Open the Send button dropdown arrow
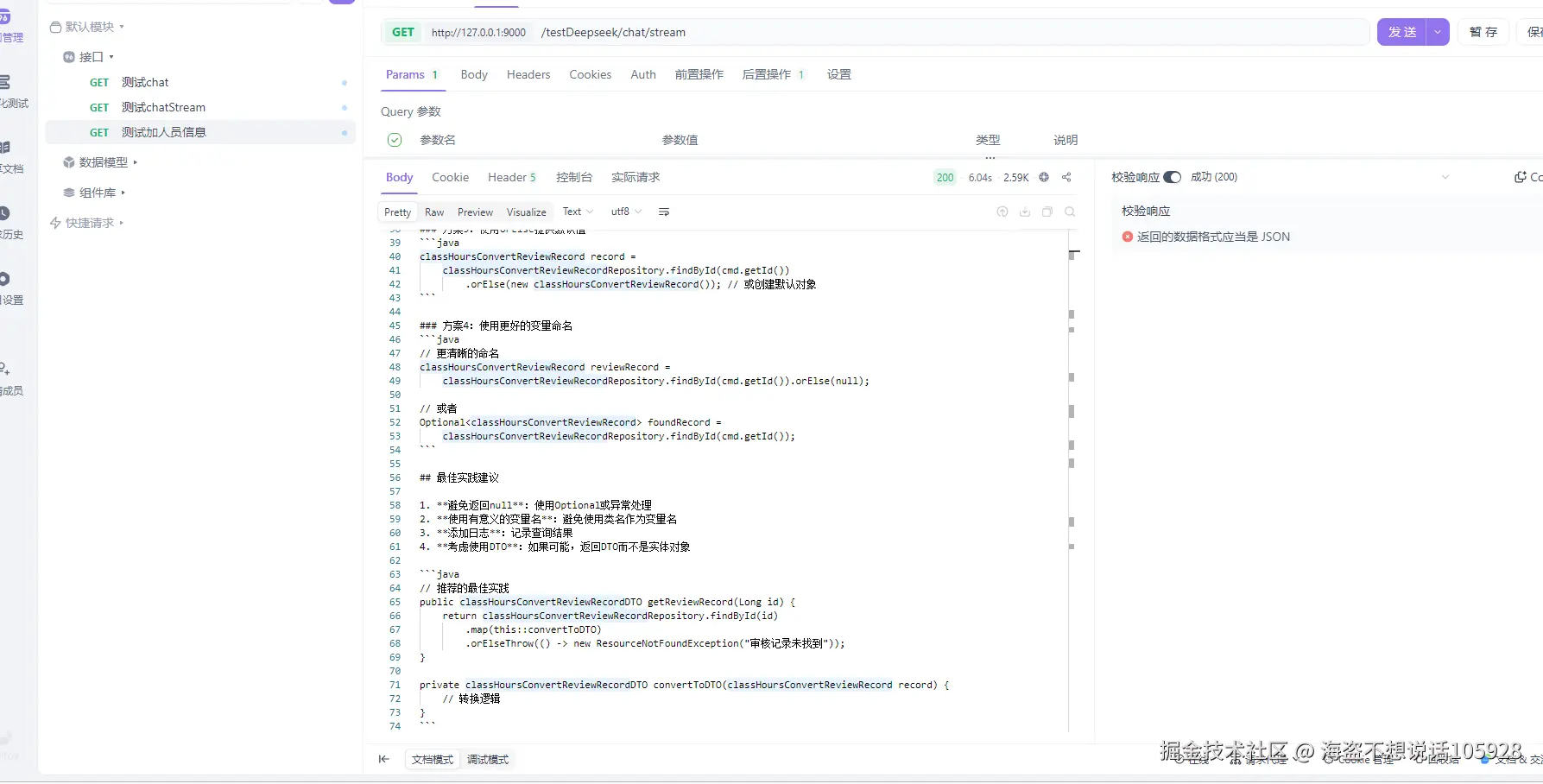Image resolution: width=1543 pixels, height=784 pixels. tap(1438, 32)
